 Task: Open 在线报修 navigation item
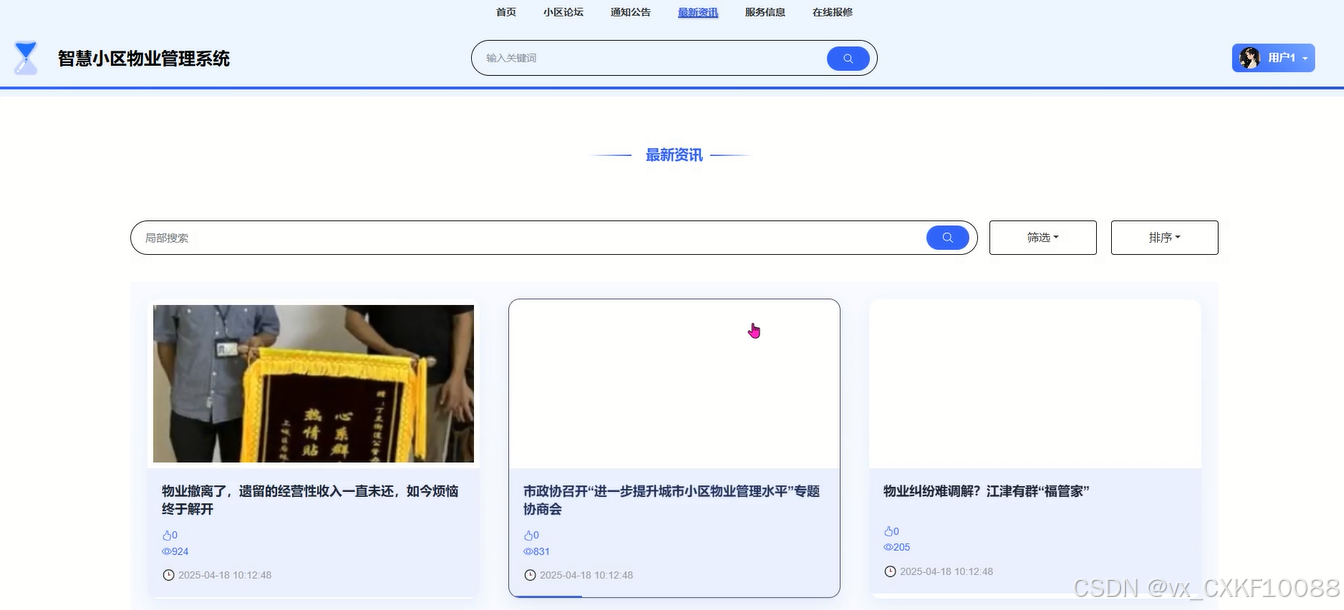pos(832,12)
